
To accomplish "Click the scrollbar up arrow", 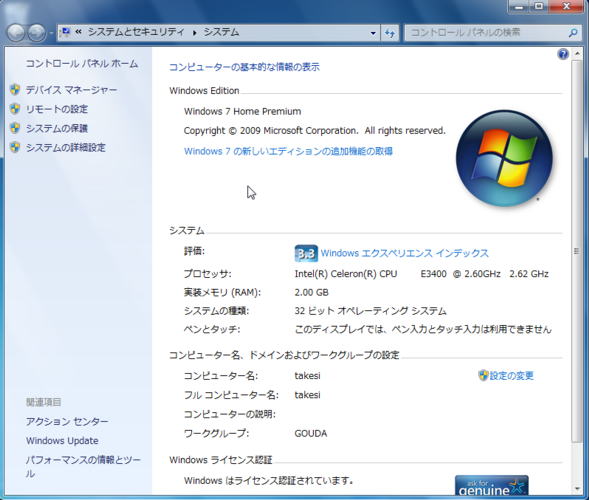I will (x=577, y=54).
